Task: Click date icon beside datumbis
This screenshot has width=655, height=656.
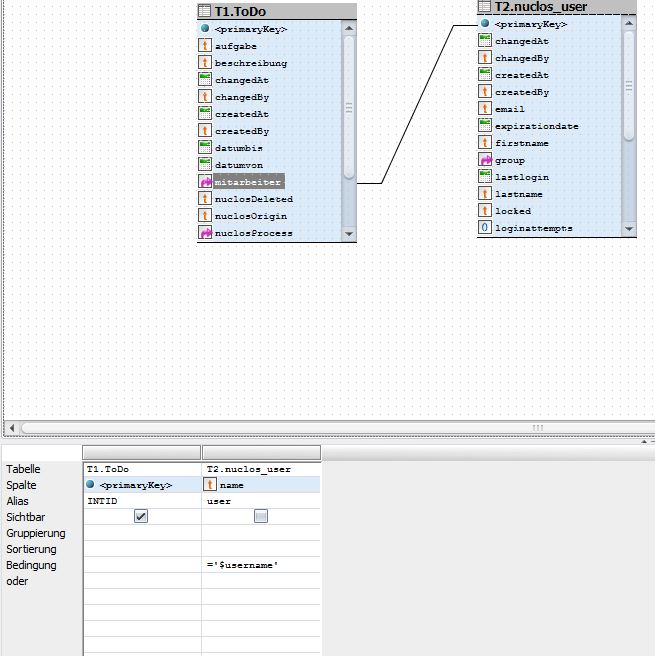Action: pos(205,147)
